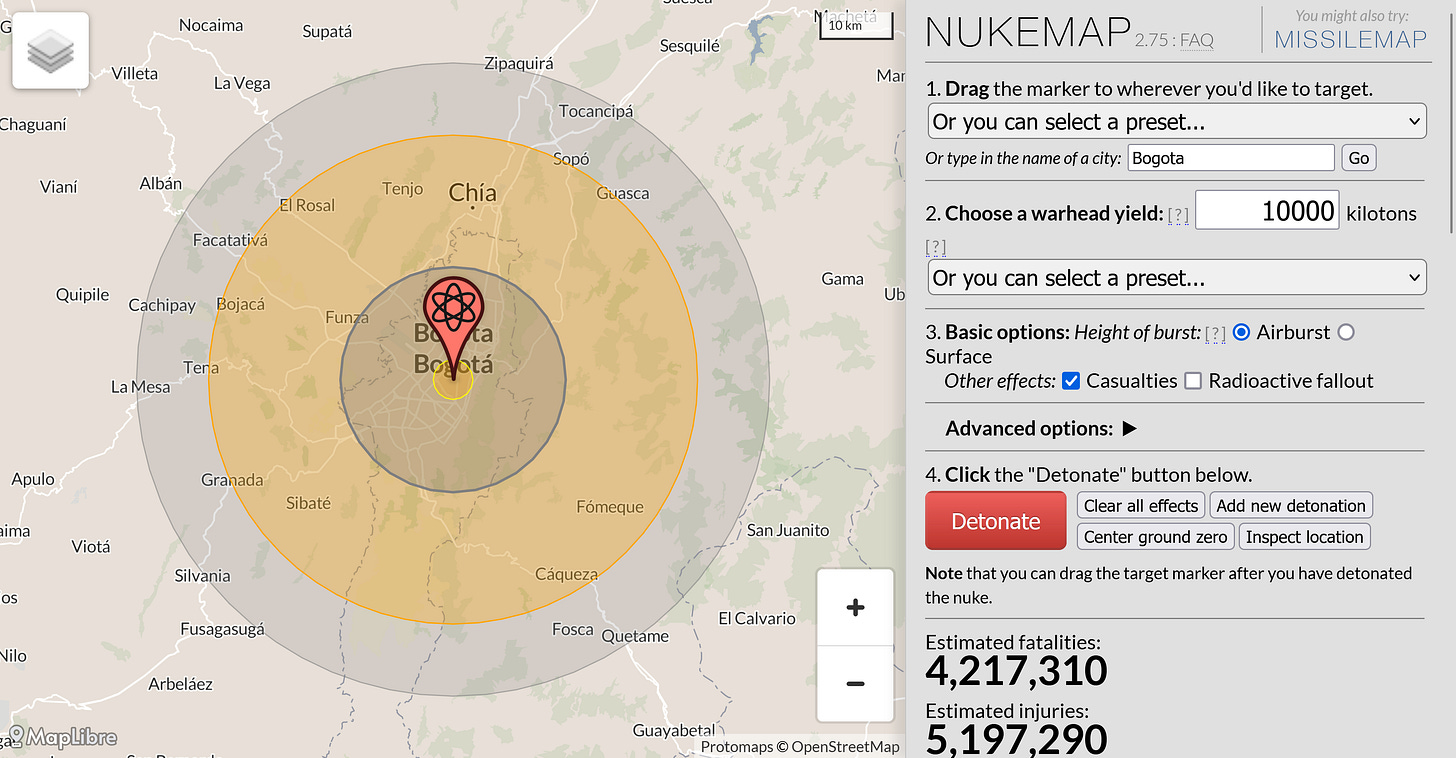This screenshot has width=1456, height=758.
Task: Click the Facatativá town label
Action: [231, 241]
